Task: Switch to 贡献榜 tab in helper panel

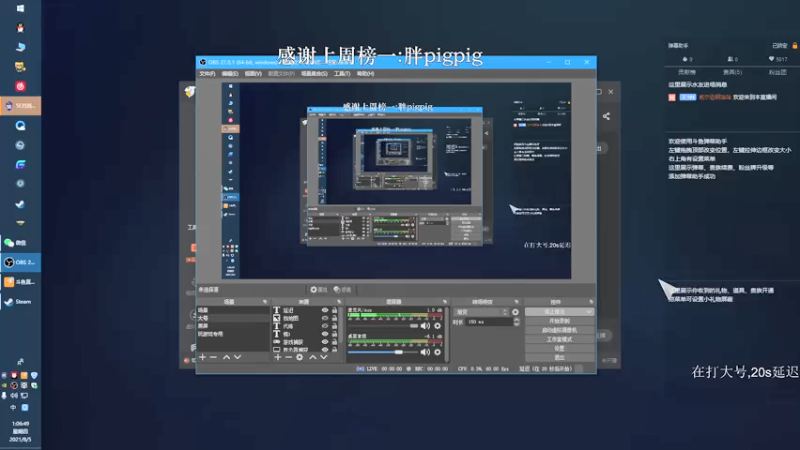Action: [687, 72]
